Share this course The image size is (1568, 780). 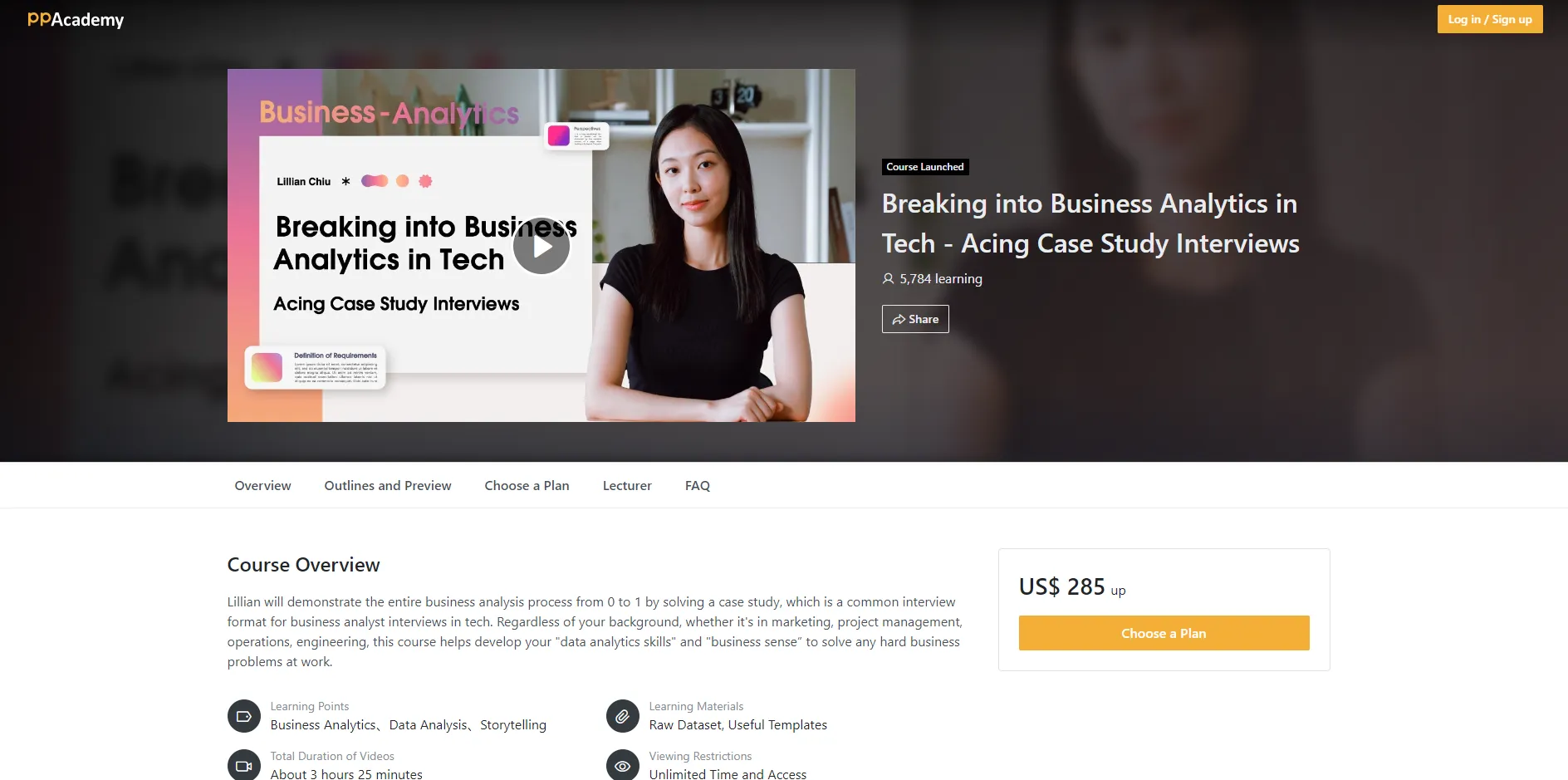[915, 319]
